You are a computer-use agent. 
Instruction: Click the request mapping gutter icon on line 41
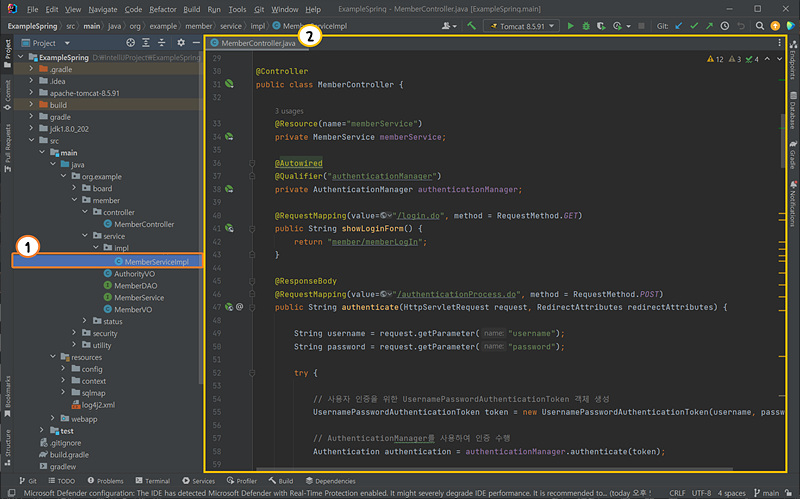coord(229,228)
